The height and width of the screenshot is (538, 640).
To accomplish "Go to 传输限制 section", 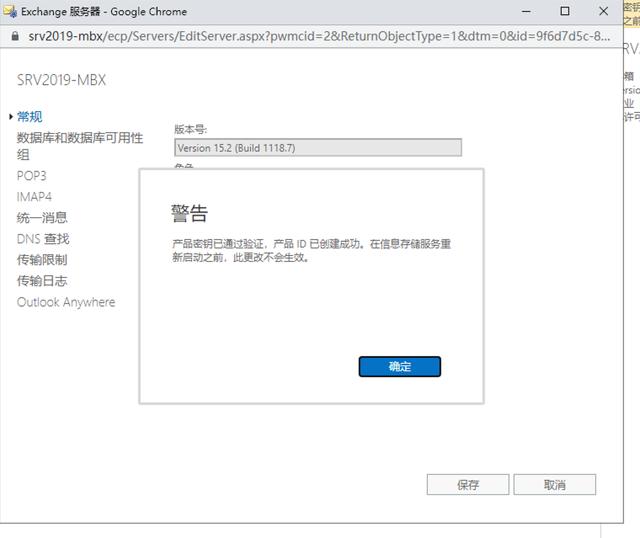I will click(x=42, y=260).
